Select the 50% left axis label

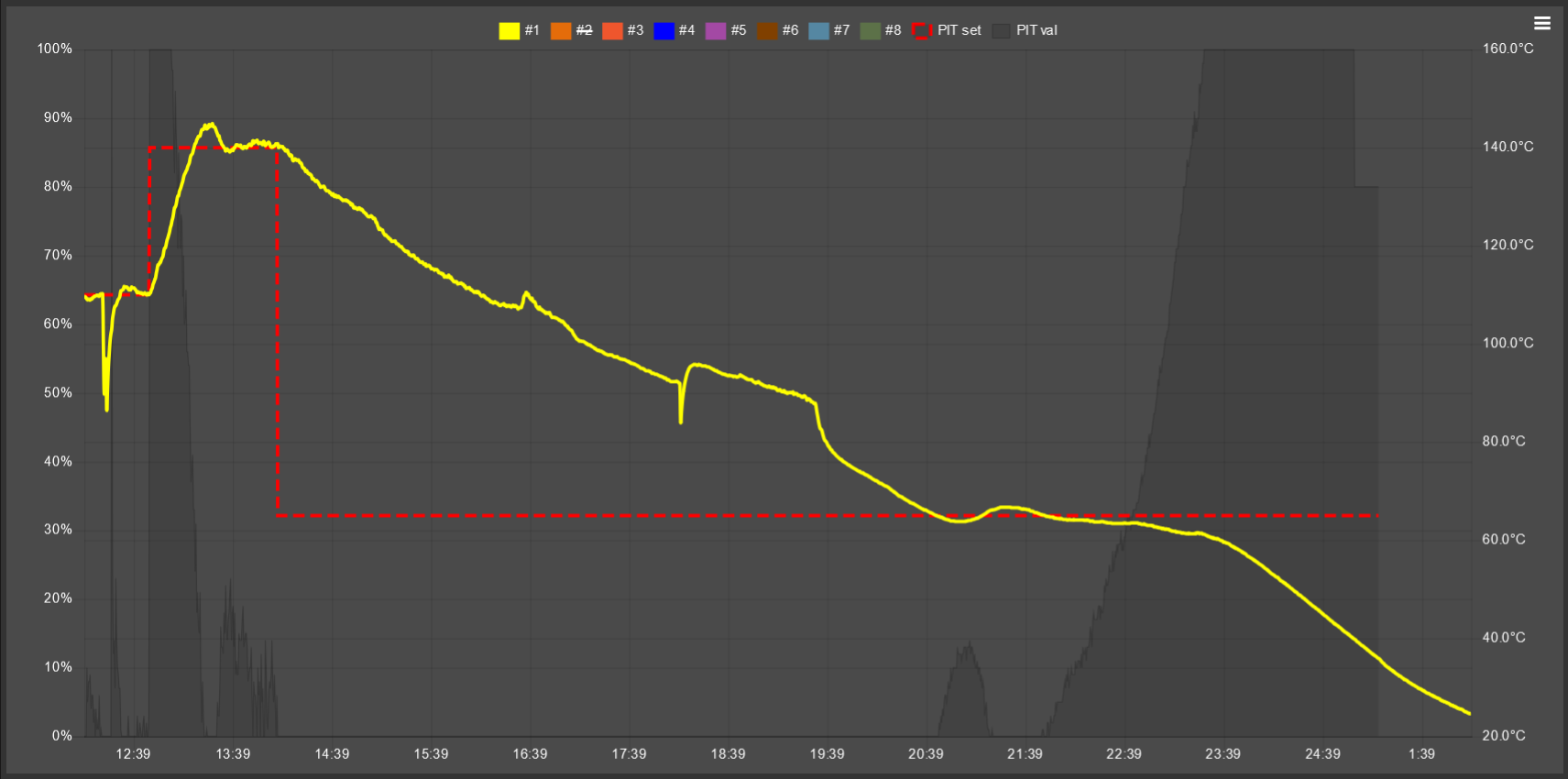[x=58, y=392]
